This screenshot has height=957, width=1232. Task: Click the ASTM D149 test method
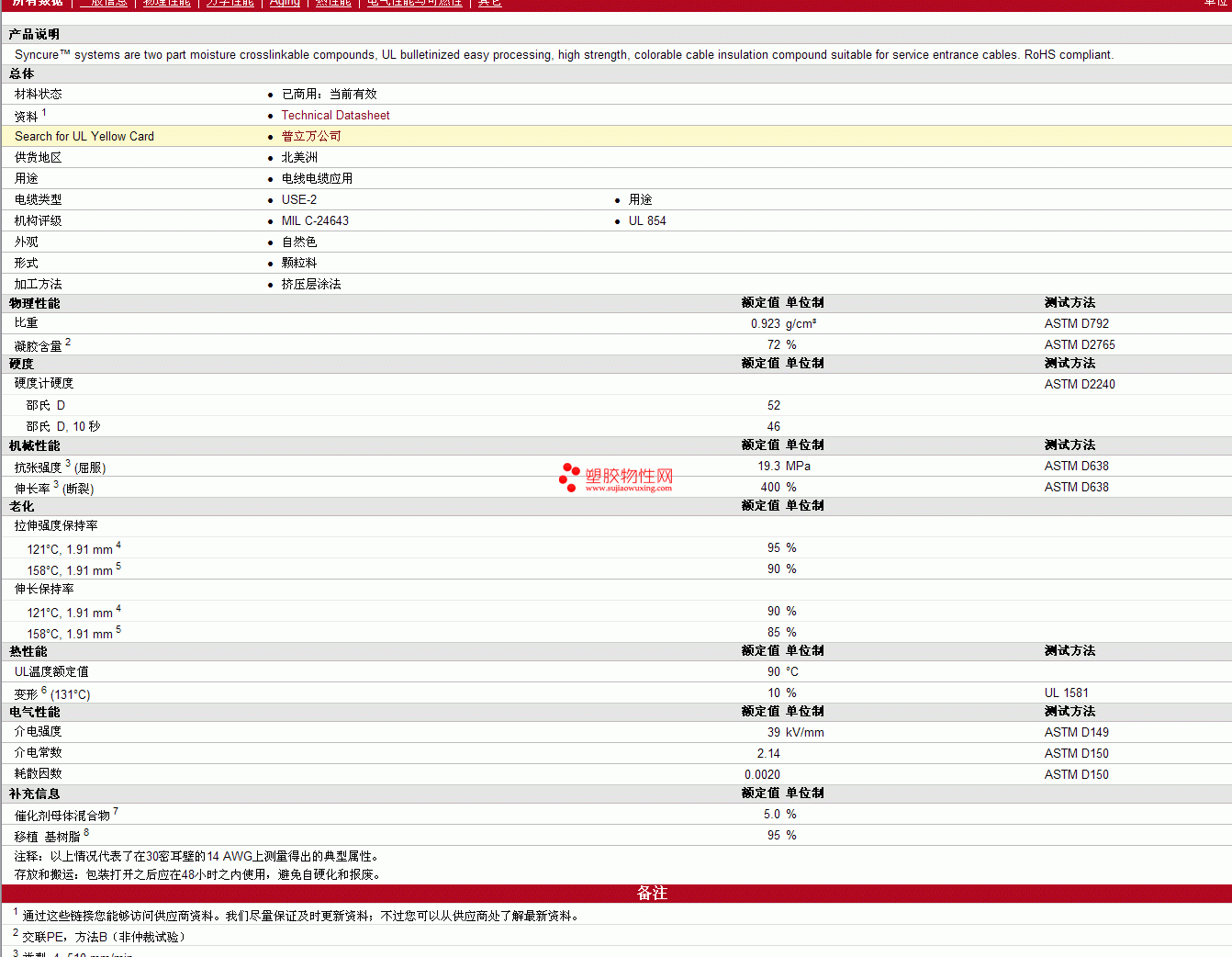pos(1077,733)
